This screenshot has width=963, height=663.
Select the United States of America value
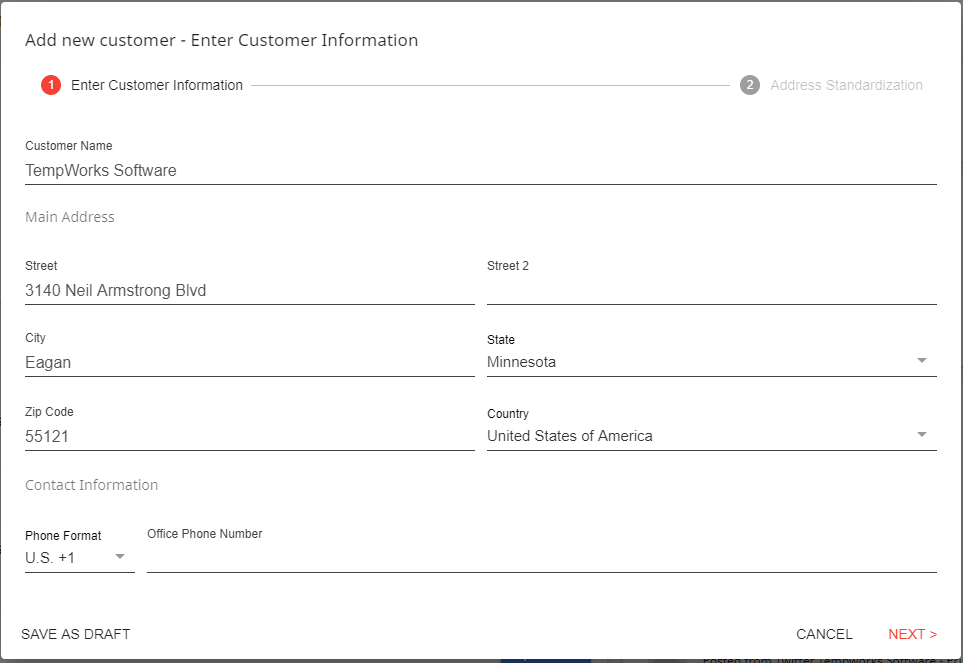click(x=570, y=436)
